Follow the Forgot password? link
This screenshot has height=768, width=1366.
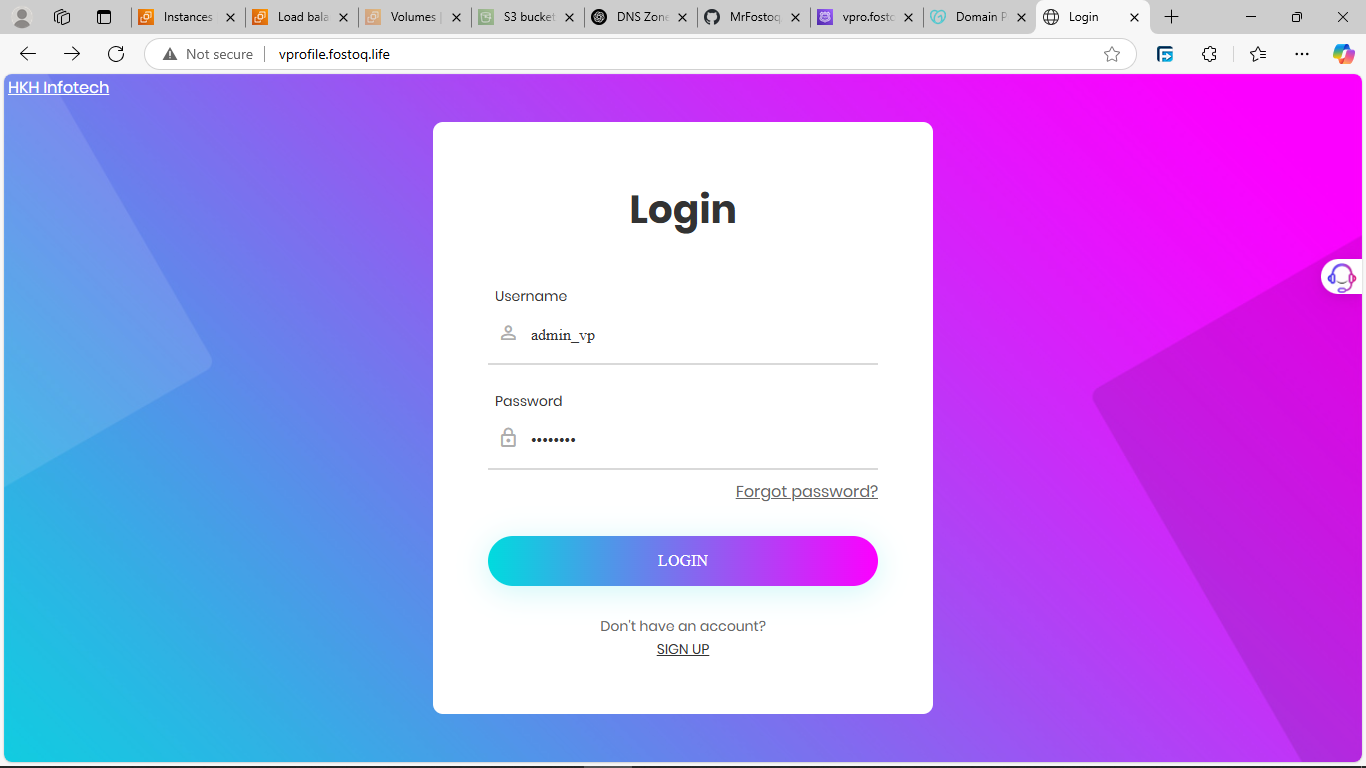[x=807, y=491]
